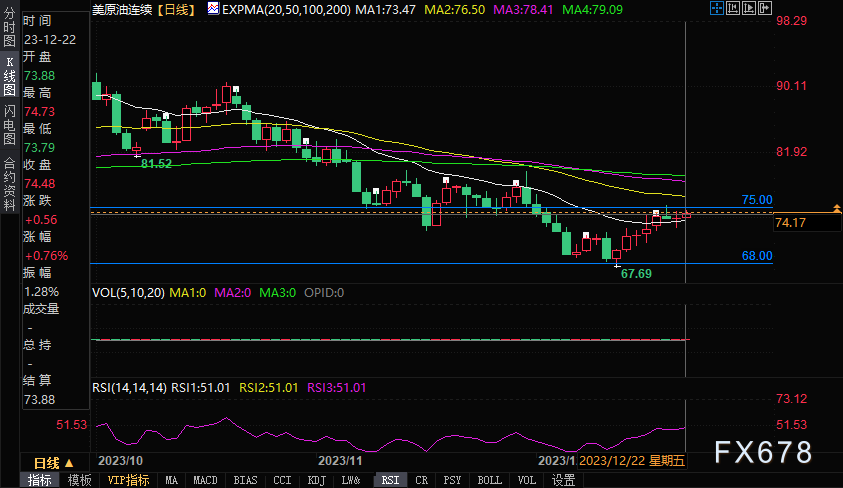The image size is (843, 488).
Task: Select the 指标 bottom tab
Action: pos(40,480)
